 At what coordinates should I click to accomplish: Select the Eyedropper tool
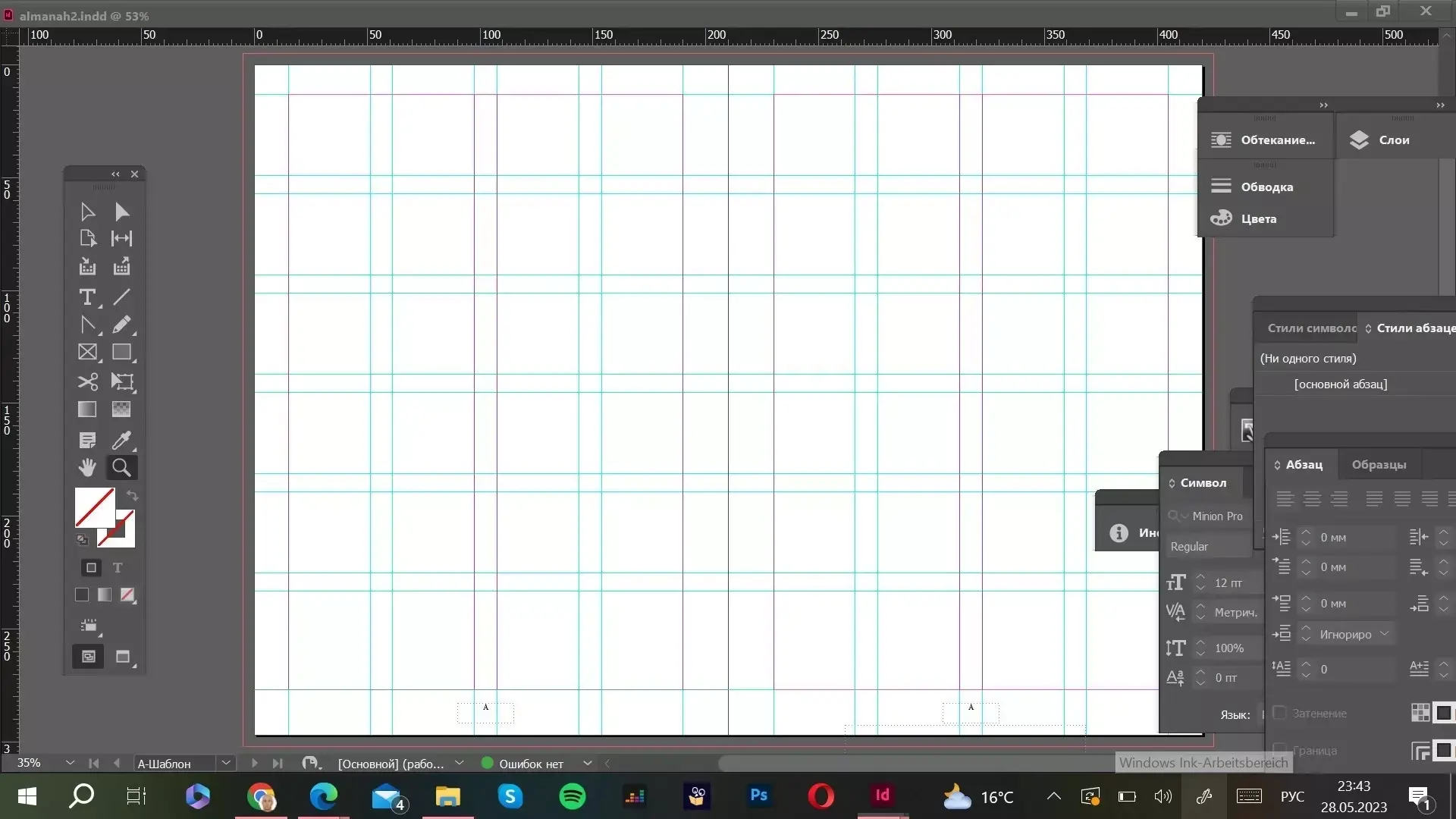point(121,440)
